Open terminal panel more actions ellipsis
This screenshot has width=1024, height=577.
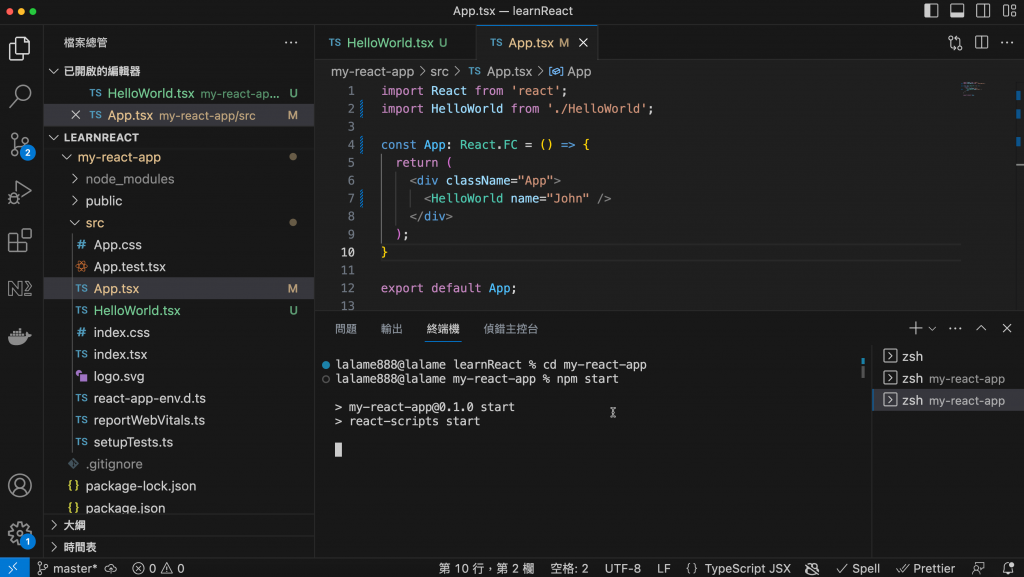(955, 328)
